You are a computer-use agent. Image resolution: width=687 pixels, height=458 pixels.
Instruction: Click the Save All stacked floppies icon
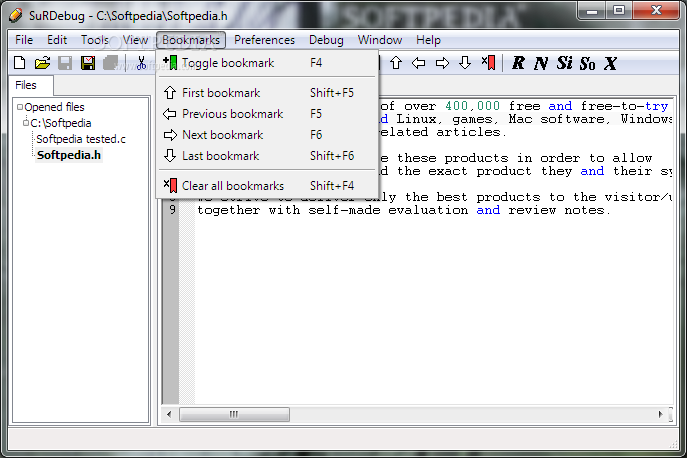tap(111, 63)
